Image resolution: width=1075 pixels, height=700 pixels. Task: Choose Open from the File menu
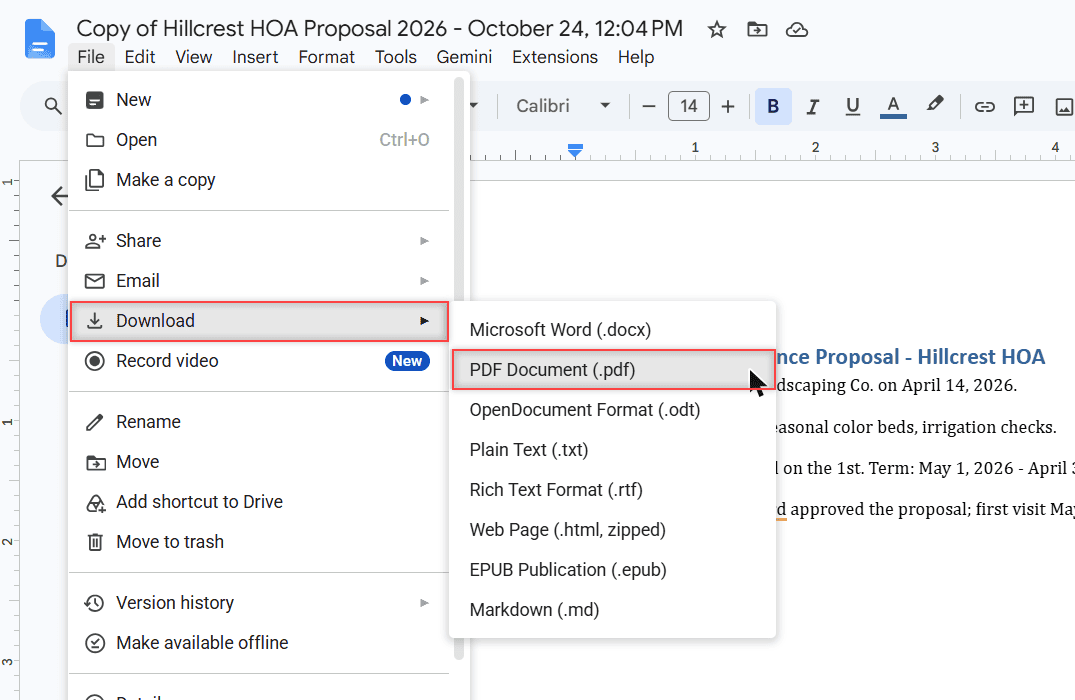[x=259, y=140]
